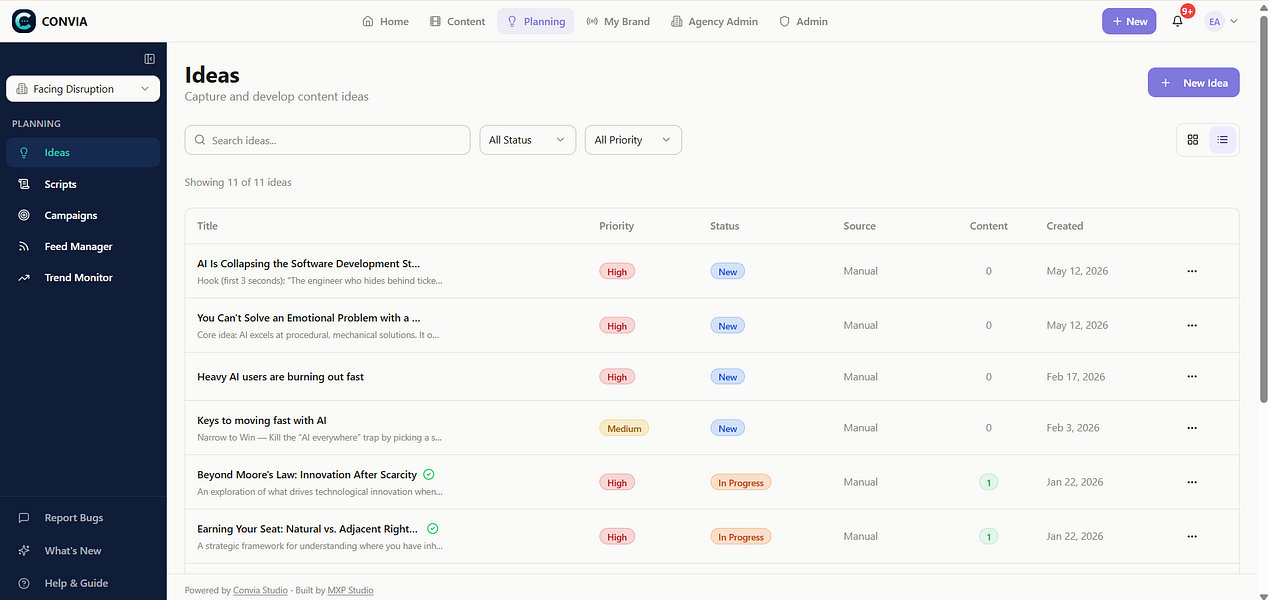
Task: Open row options for Heavy AI users idea
Action: click(1191, 377)
